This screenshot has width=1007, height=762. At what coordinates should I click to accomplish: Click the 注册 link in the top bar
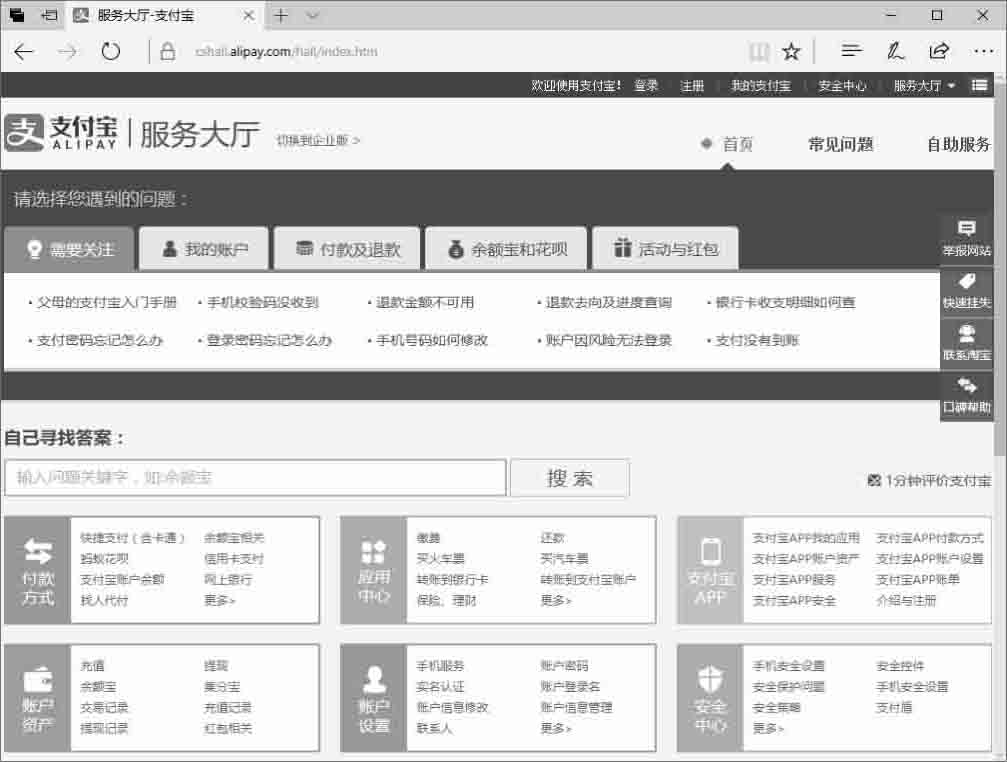click(x=692, y=85)
